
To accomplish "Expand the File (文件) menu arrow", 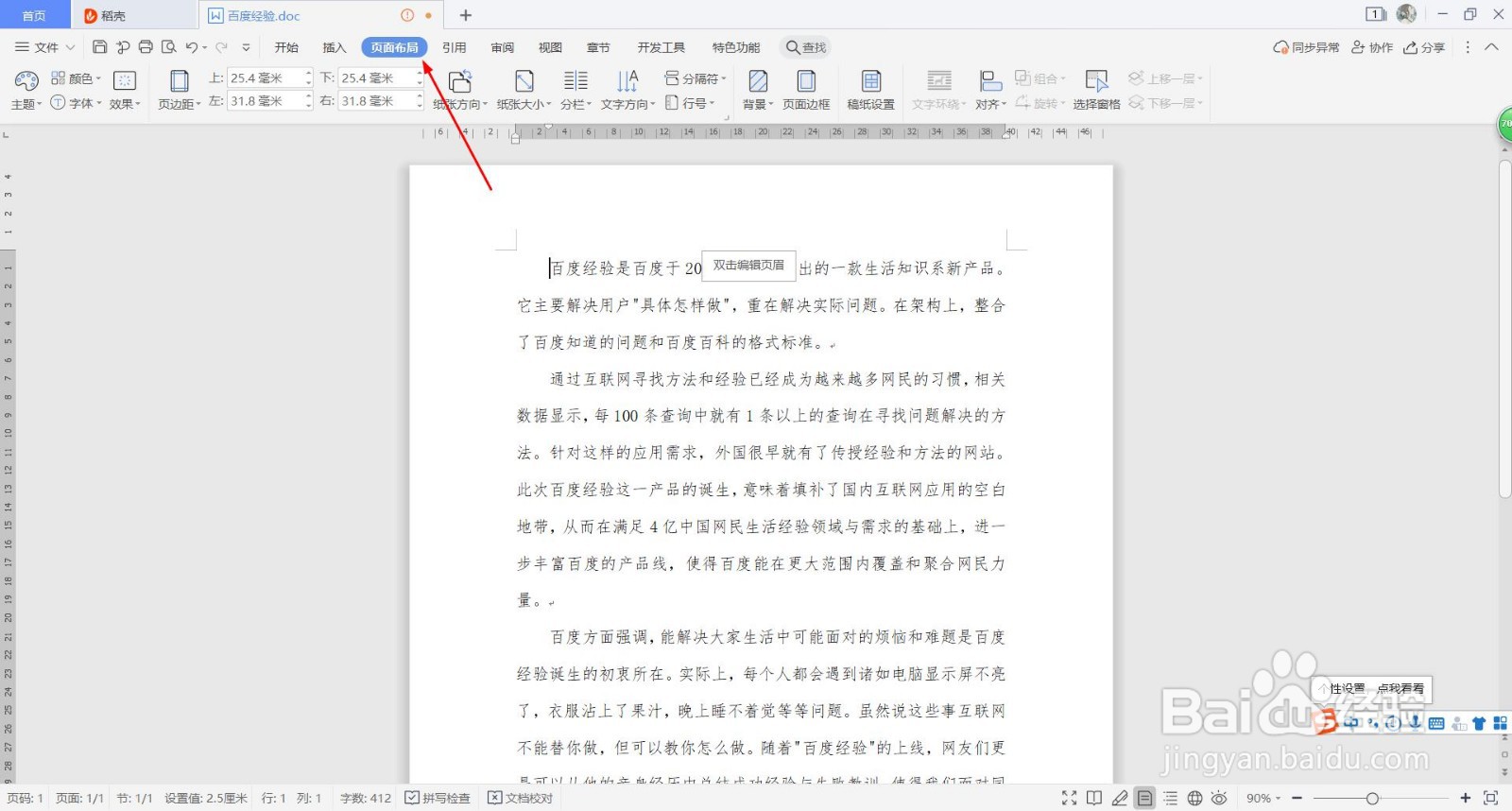I will coord(70,47).
